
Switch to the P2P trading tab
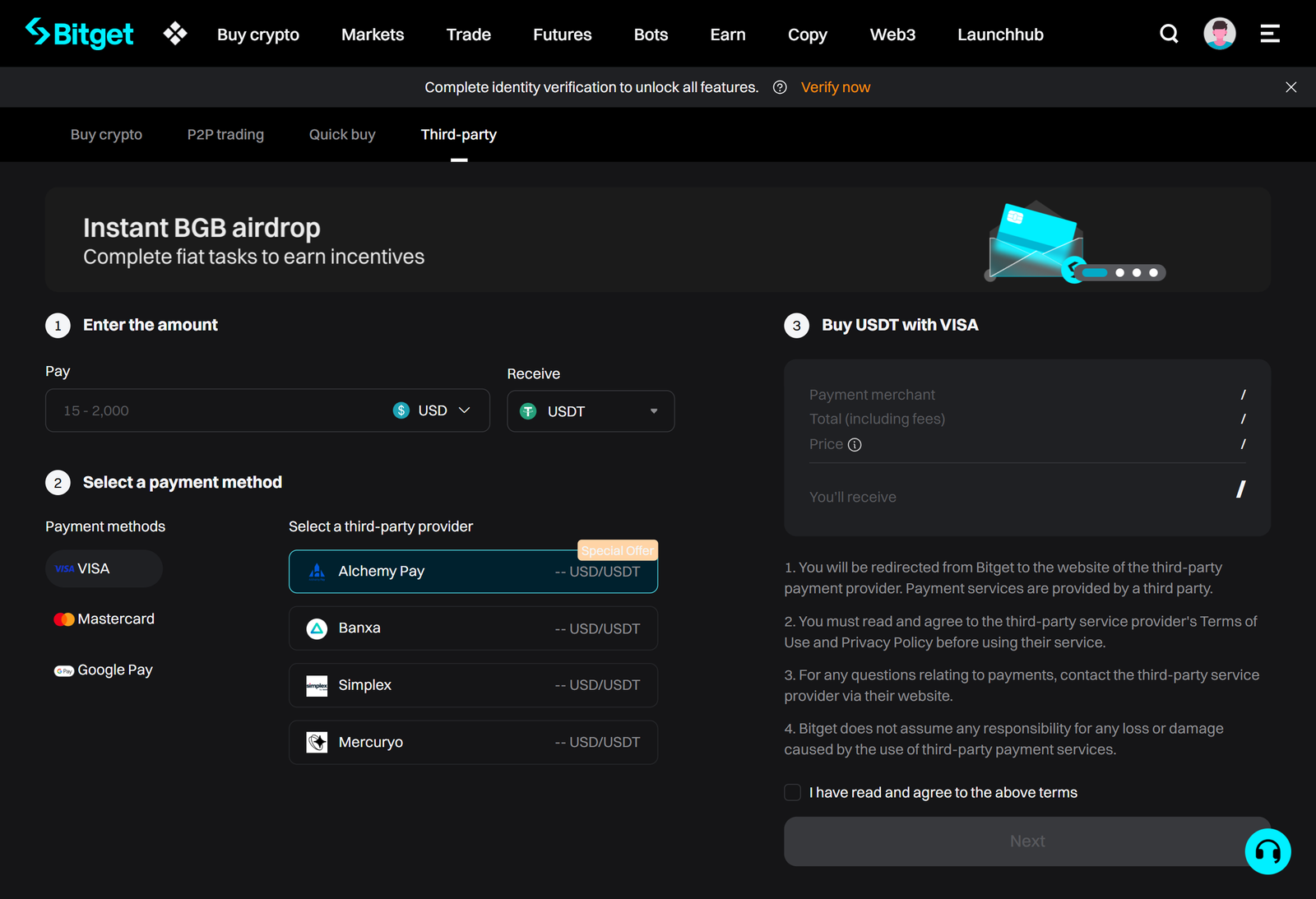(x=225, y=134)
